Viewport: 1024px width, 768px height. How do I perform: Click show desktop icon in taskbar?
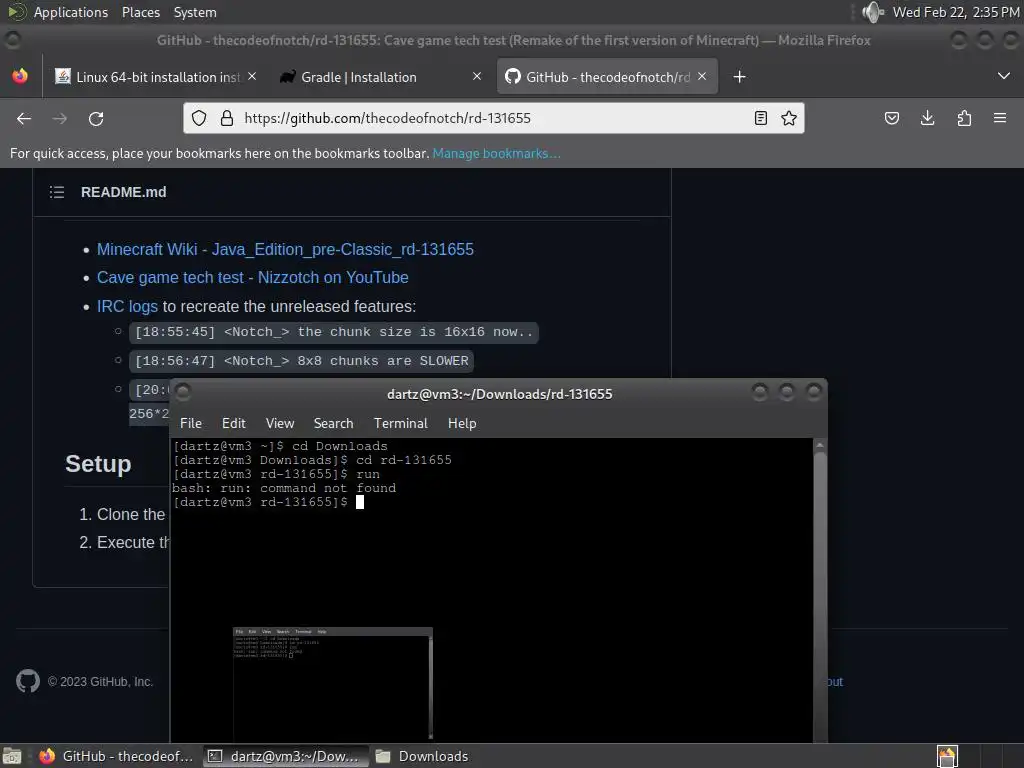[12, 756]
